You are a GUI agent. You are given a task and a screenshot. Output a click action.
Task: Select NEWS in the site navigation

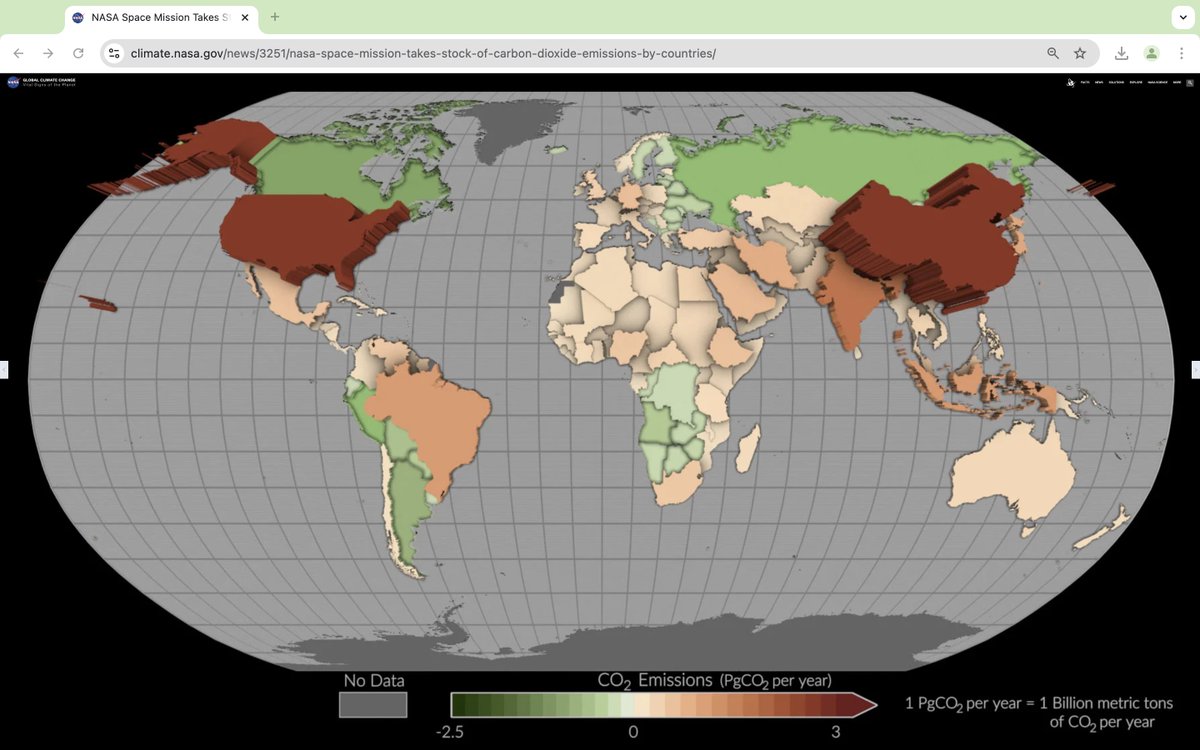click(x=1099, y=82)
